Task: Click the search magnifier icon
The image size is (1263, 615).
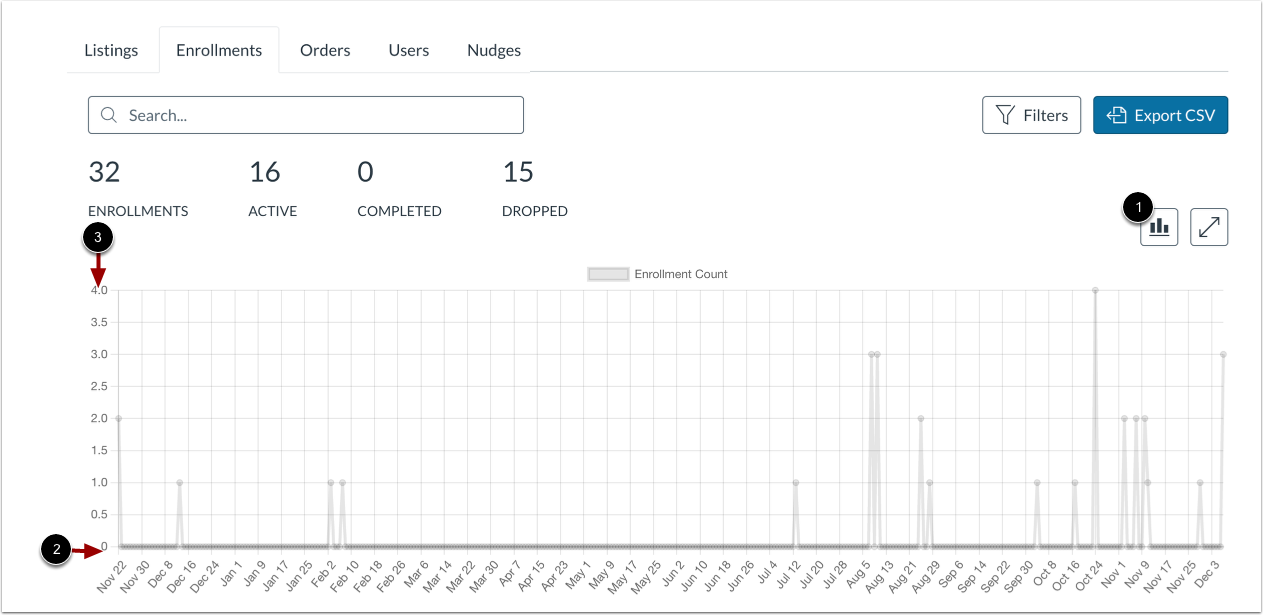Action: [x=109, y=115]
